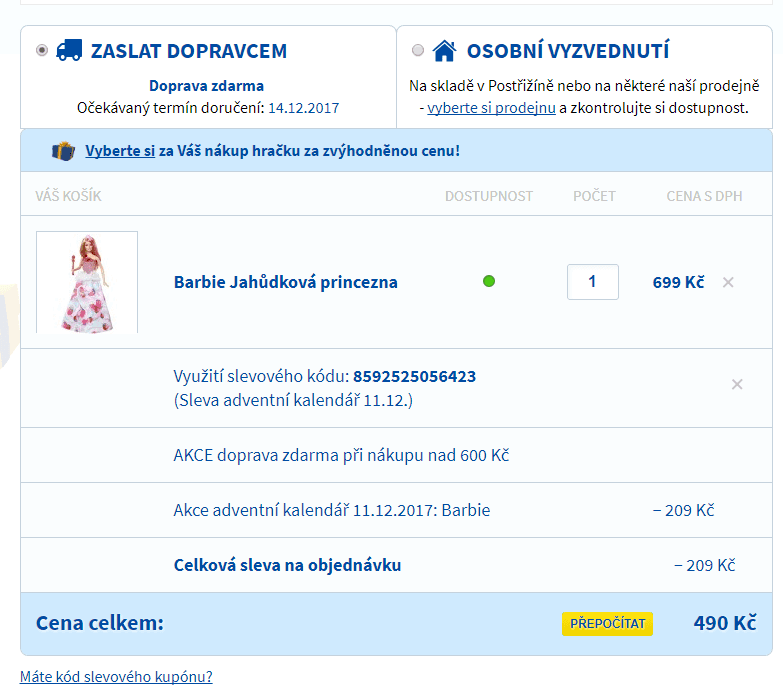Click the delivery truck icon

(x=69, y=50)
